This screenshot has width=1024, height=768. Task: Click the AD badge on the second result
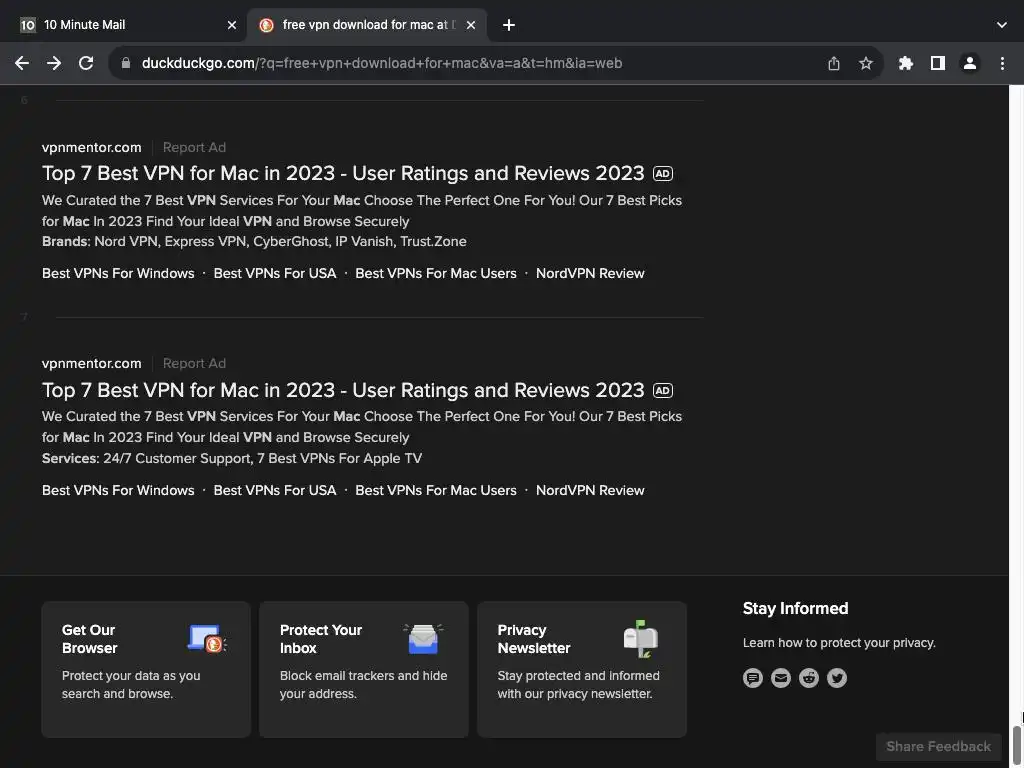(x=663, y=391)
